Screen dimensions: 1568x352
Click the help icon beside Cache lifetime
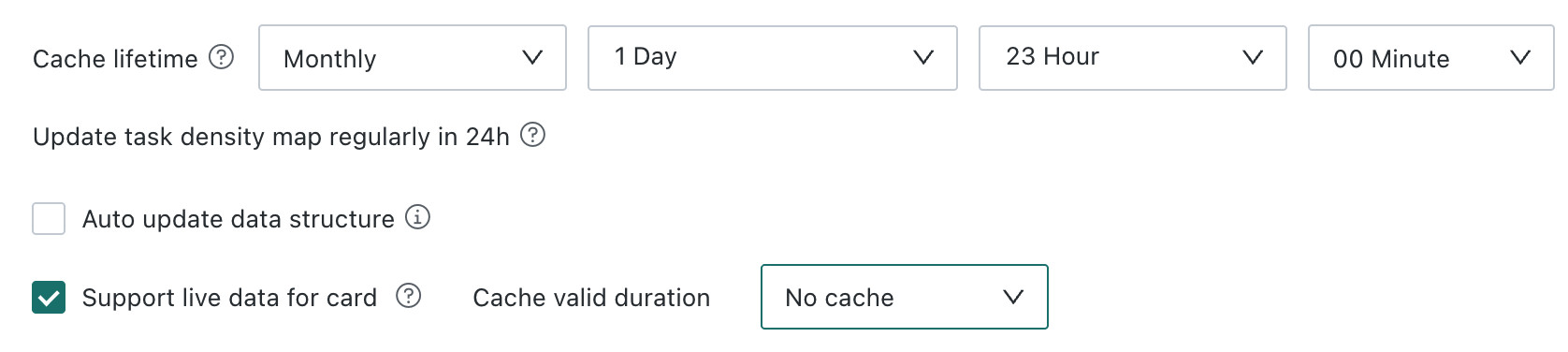[221, 57]
